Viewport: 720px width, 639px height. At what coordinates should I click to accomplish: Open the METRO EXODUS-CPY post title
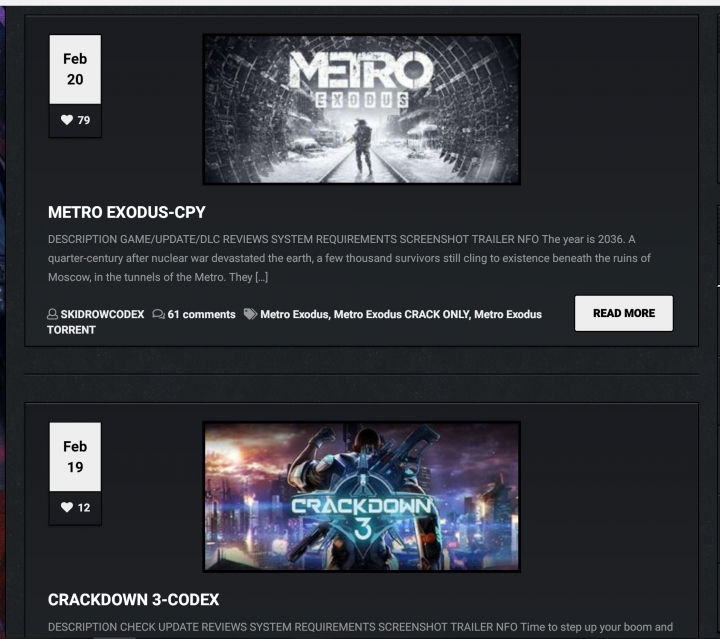click(x=127, y=212)
